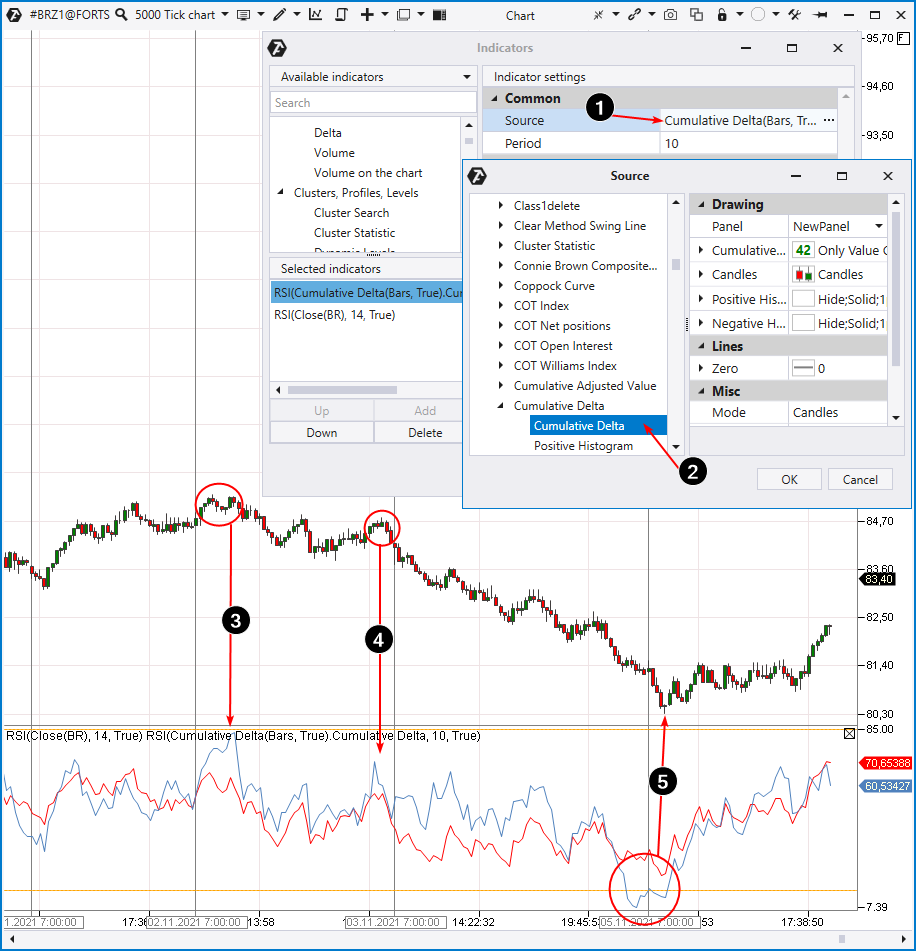This screenshot has height=951, width=916.
Task: Click the link chain icon in toolbar
Action: (x=633, y=15)
